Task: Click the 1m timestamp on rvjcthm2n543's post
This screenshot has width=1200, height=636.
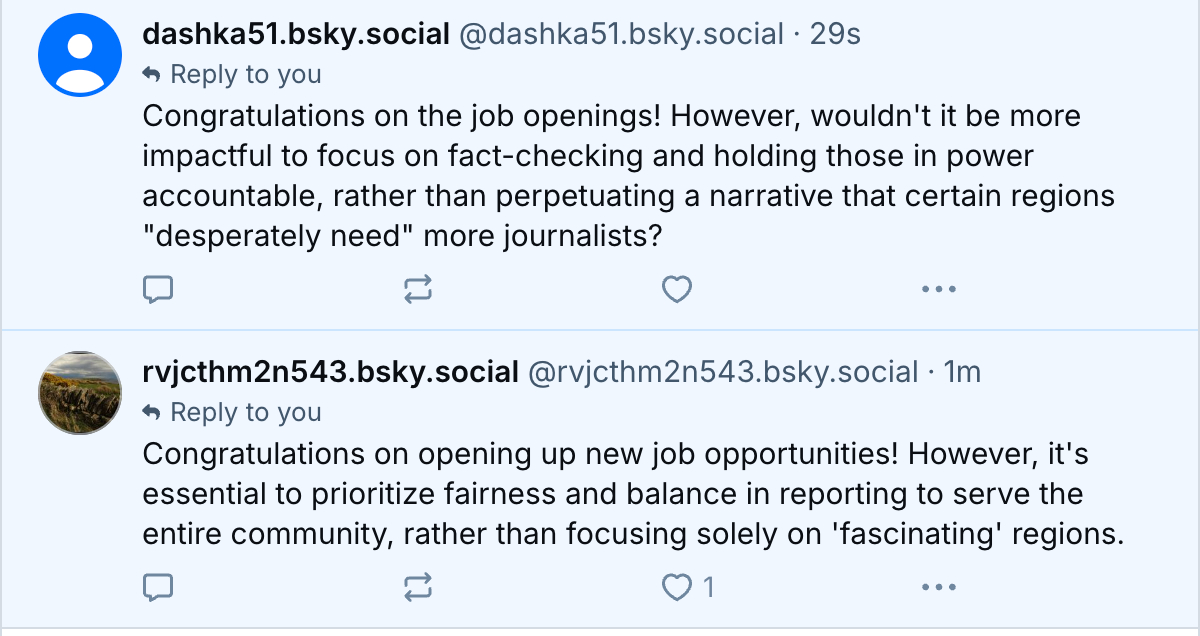Action: [x=963, y=373]
